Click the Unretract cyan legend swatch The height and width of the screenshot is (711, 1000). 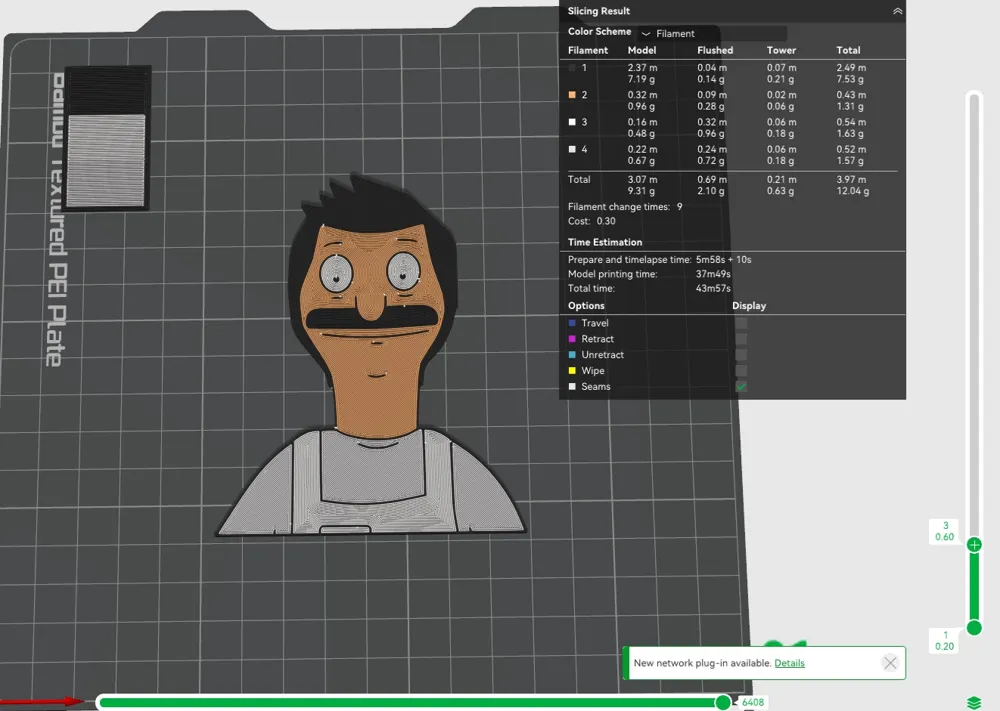(x=572, y=355)
